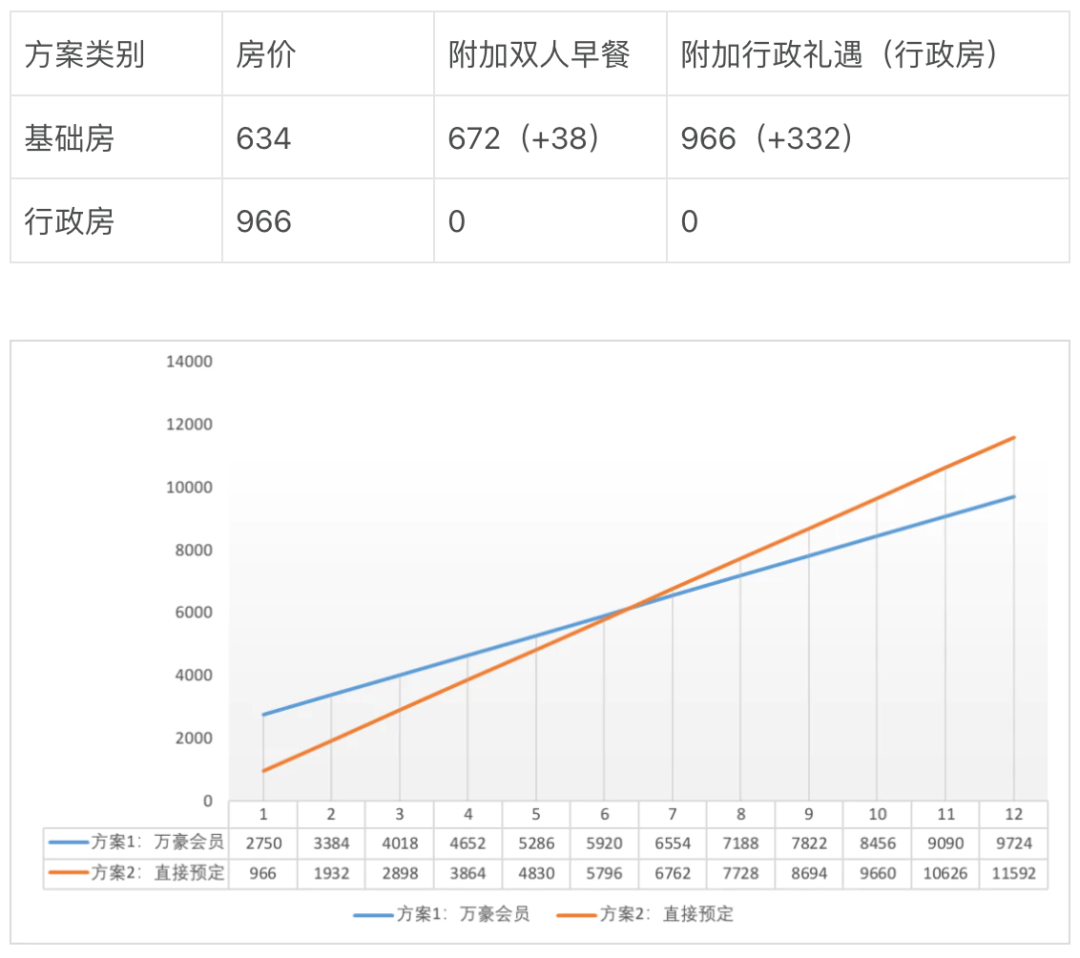Click the 10000 y-axis label

[x=189, y=488]
